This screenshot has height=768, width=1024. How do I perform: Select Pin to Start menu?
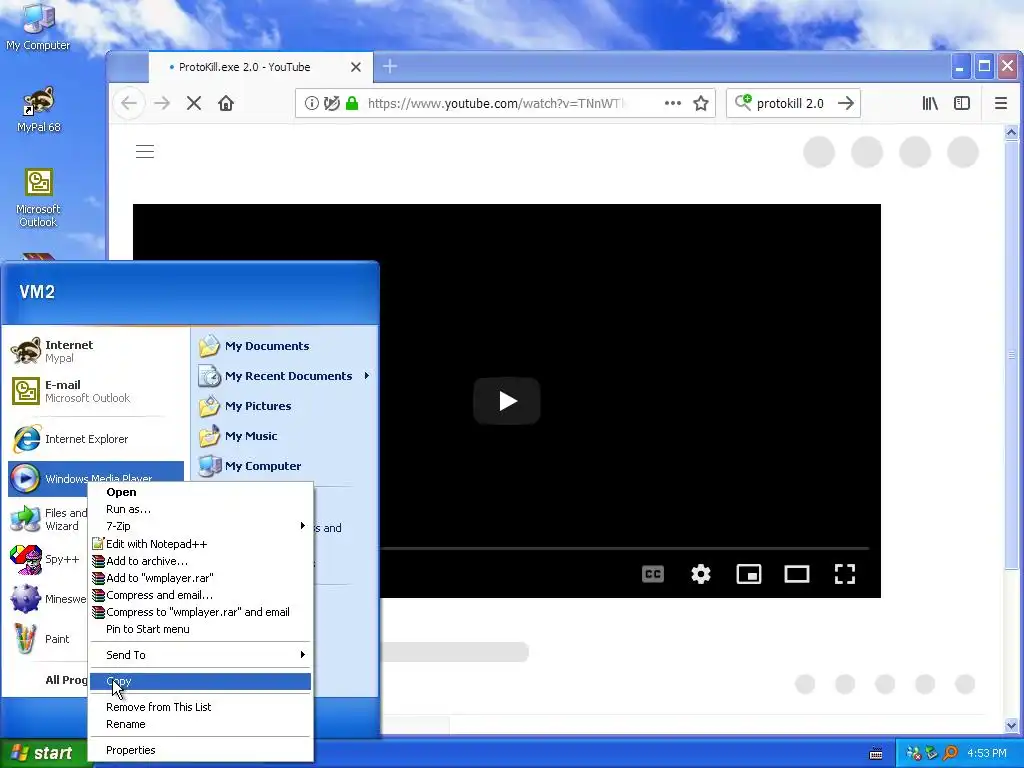pyautogui.click(x=200, y=629)
